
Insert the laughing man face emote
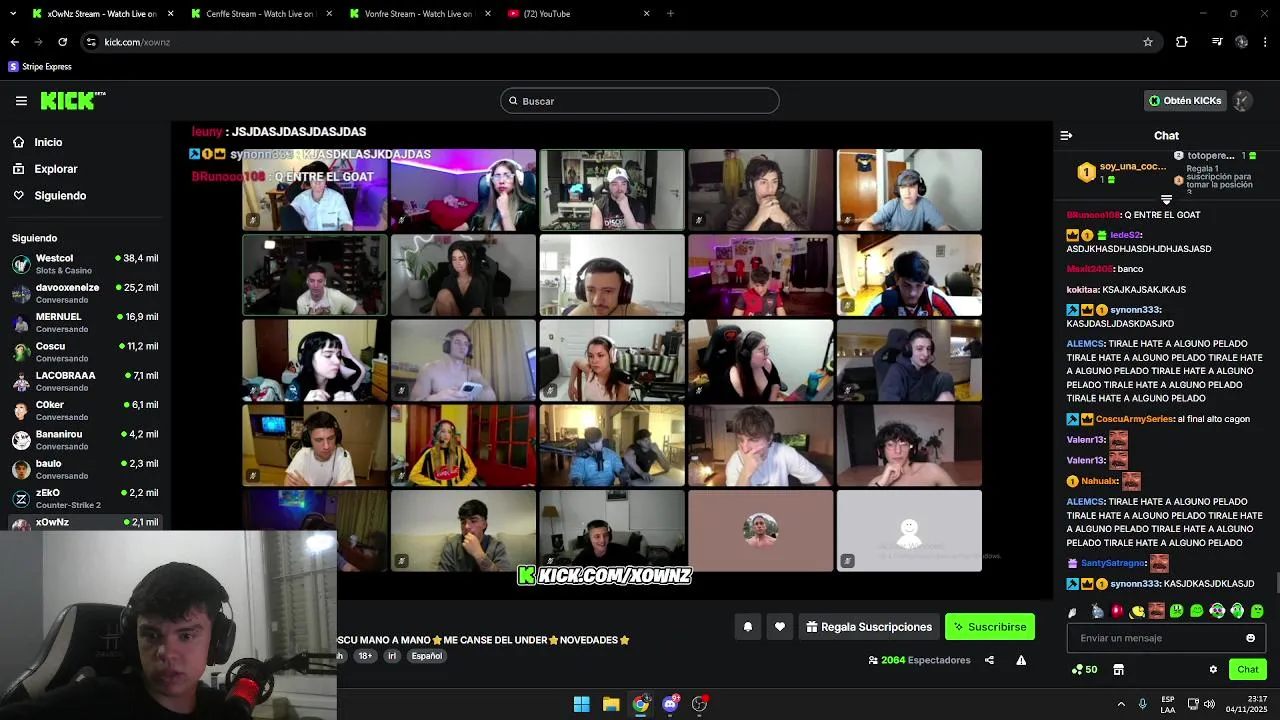[1157, 611]
